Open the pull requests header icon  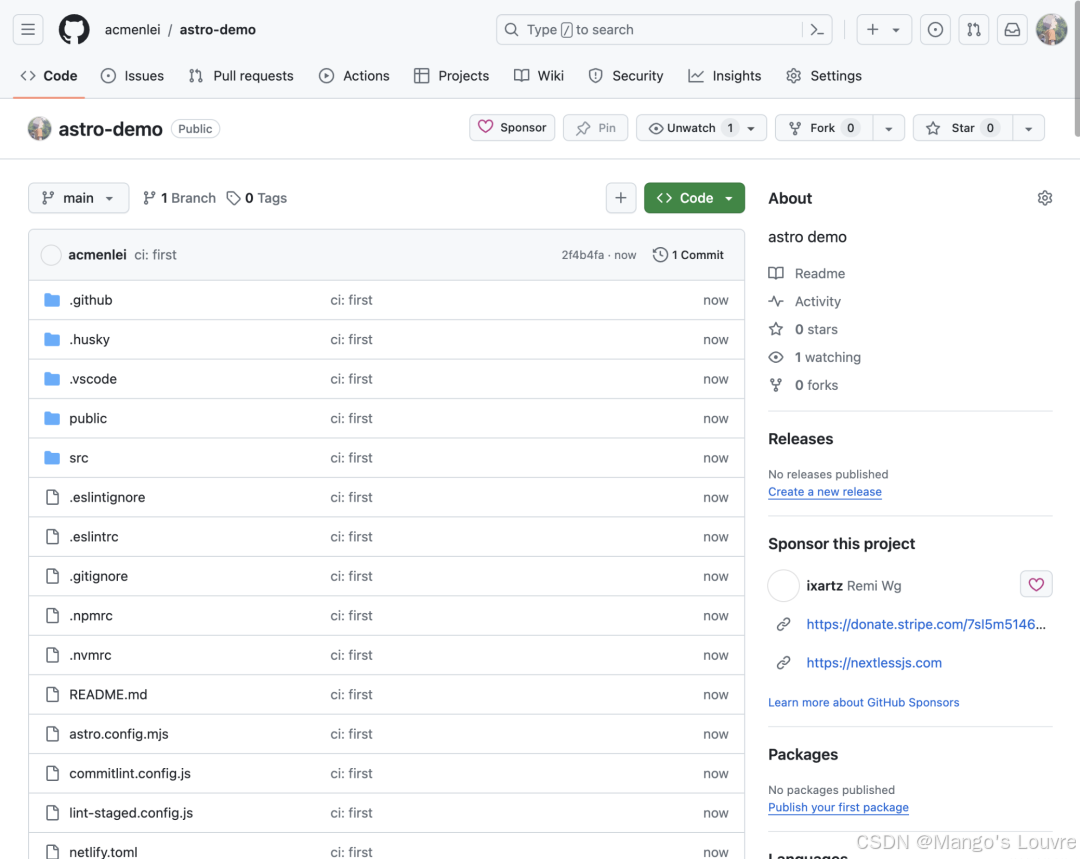coord(973,30)
